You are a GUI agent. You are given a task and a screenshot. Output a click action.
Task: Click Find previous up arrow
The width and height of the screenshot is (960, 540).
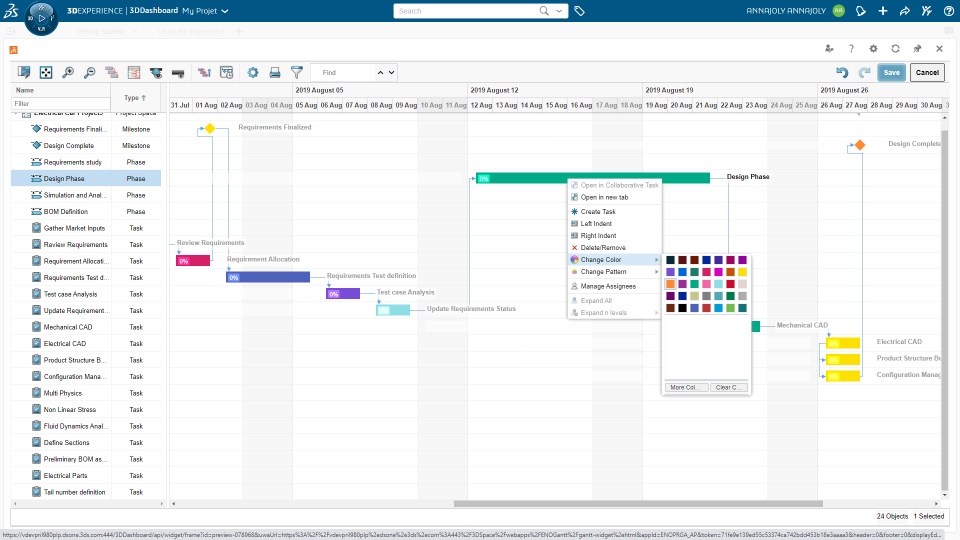tap(380, 73)
